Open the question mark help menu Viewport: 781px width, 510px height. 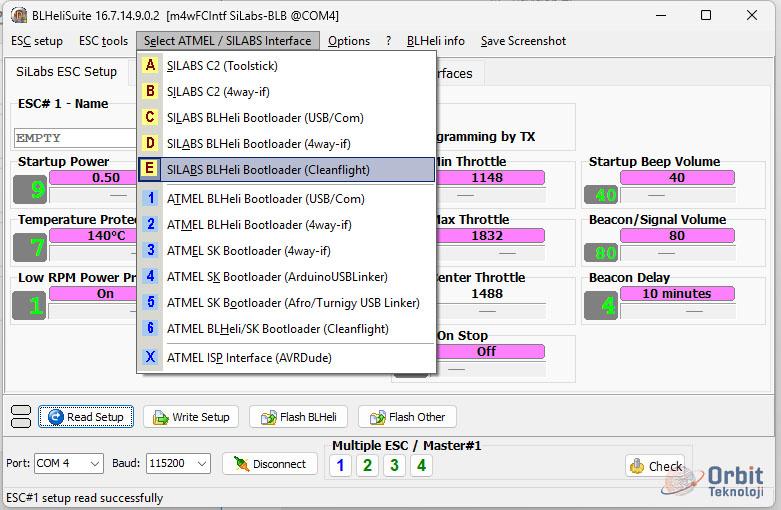point(388,41)
